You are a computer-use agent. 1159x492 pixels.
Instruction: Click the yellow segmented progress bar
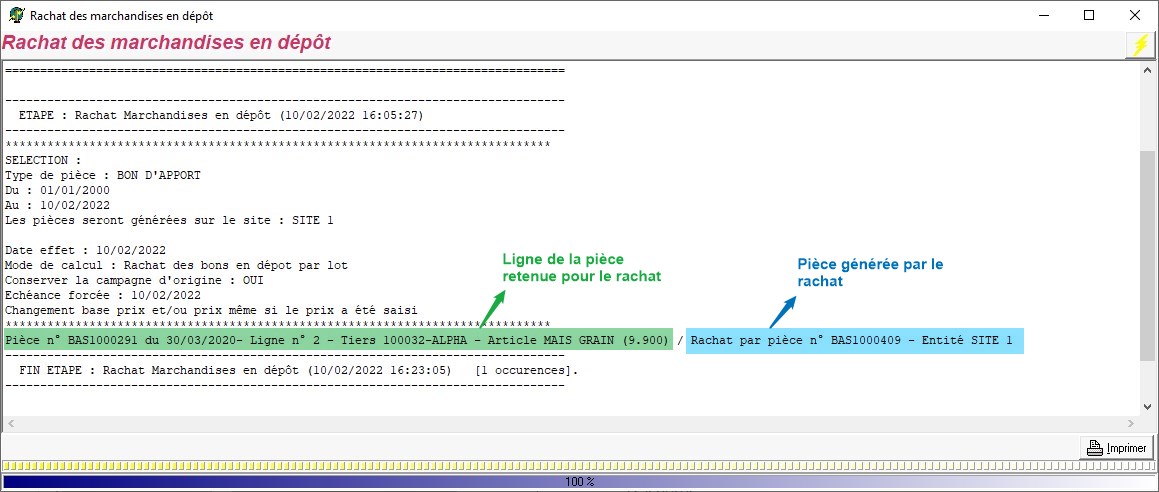pos(578,466)
